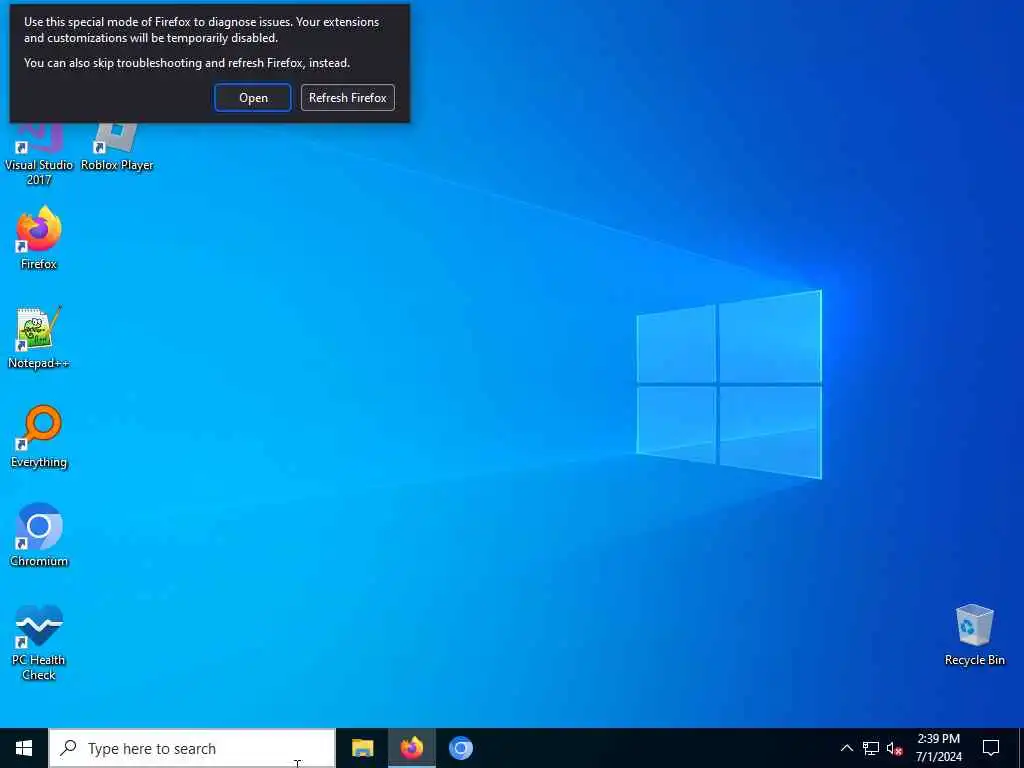Launch Chromium from the taskbar

tap(460, 748)
